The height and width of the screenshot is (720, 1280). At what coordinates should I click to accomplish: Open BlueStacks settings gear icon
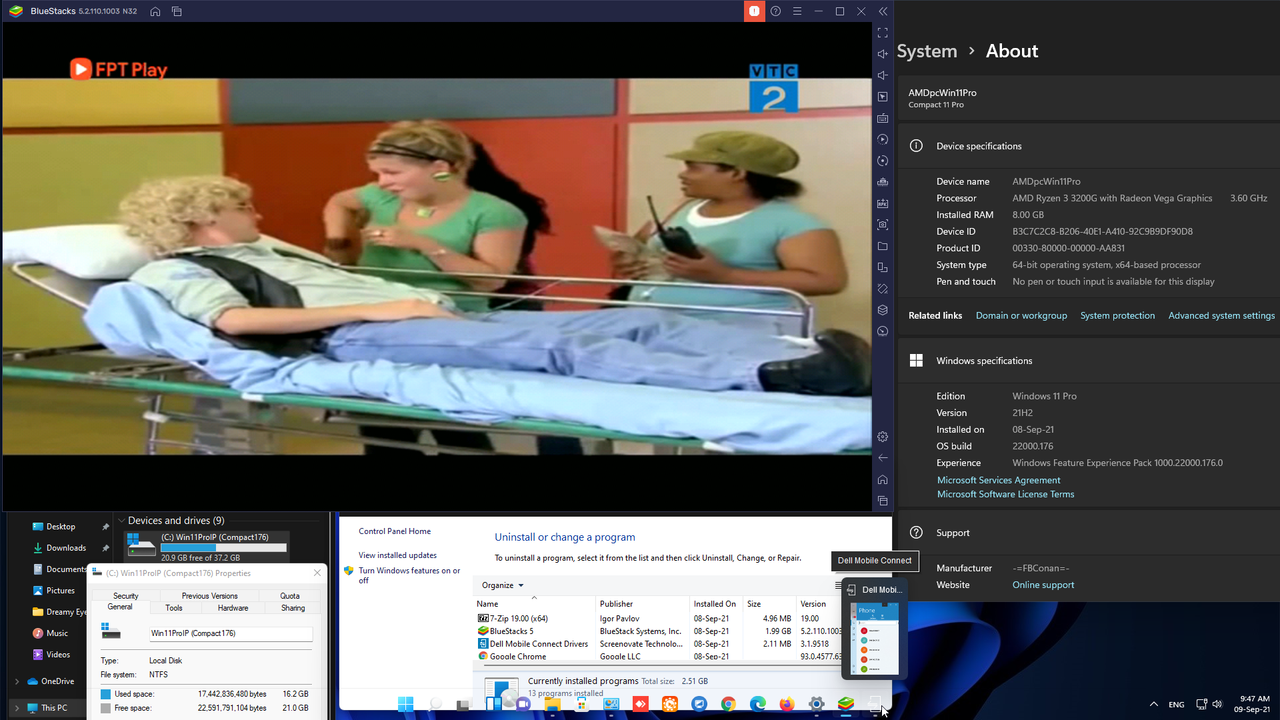tap(882, 437)
